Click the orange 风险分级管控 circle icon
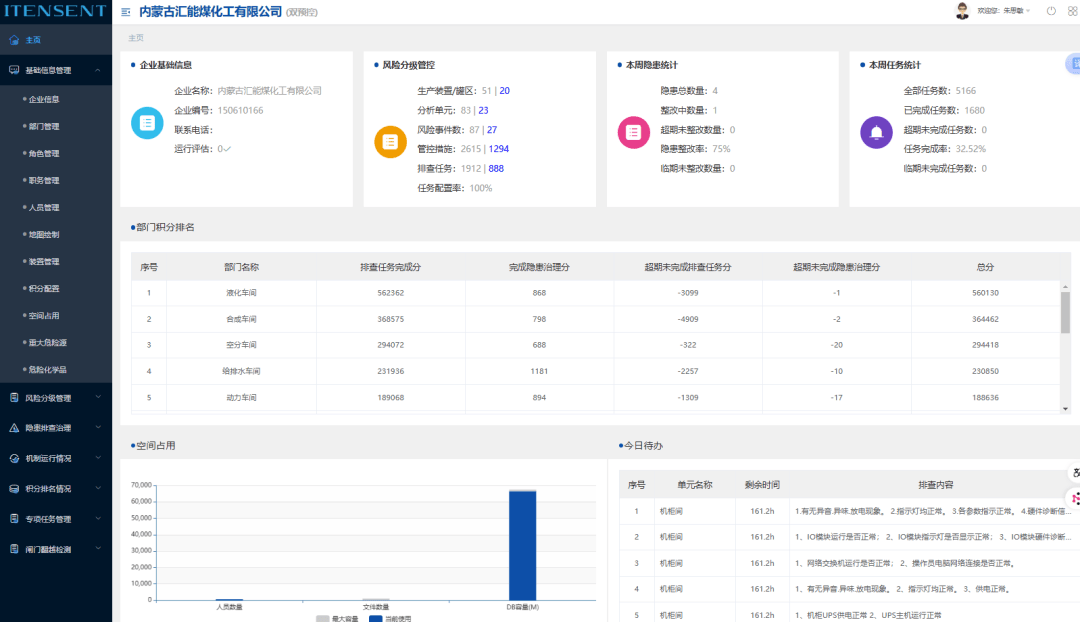 pyautogui.click(x=390, y=141)
